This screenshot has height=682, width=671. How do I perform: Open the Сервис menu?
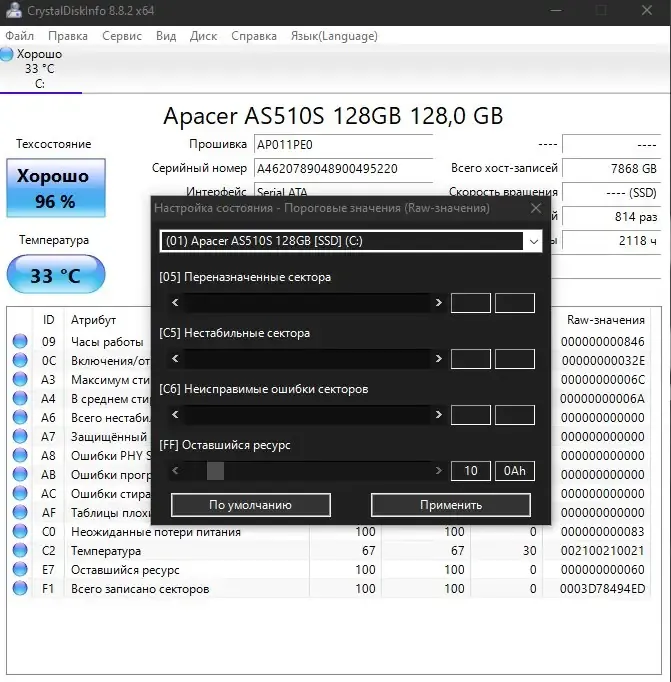click(122, 36)
